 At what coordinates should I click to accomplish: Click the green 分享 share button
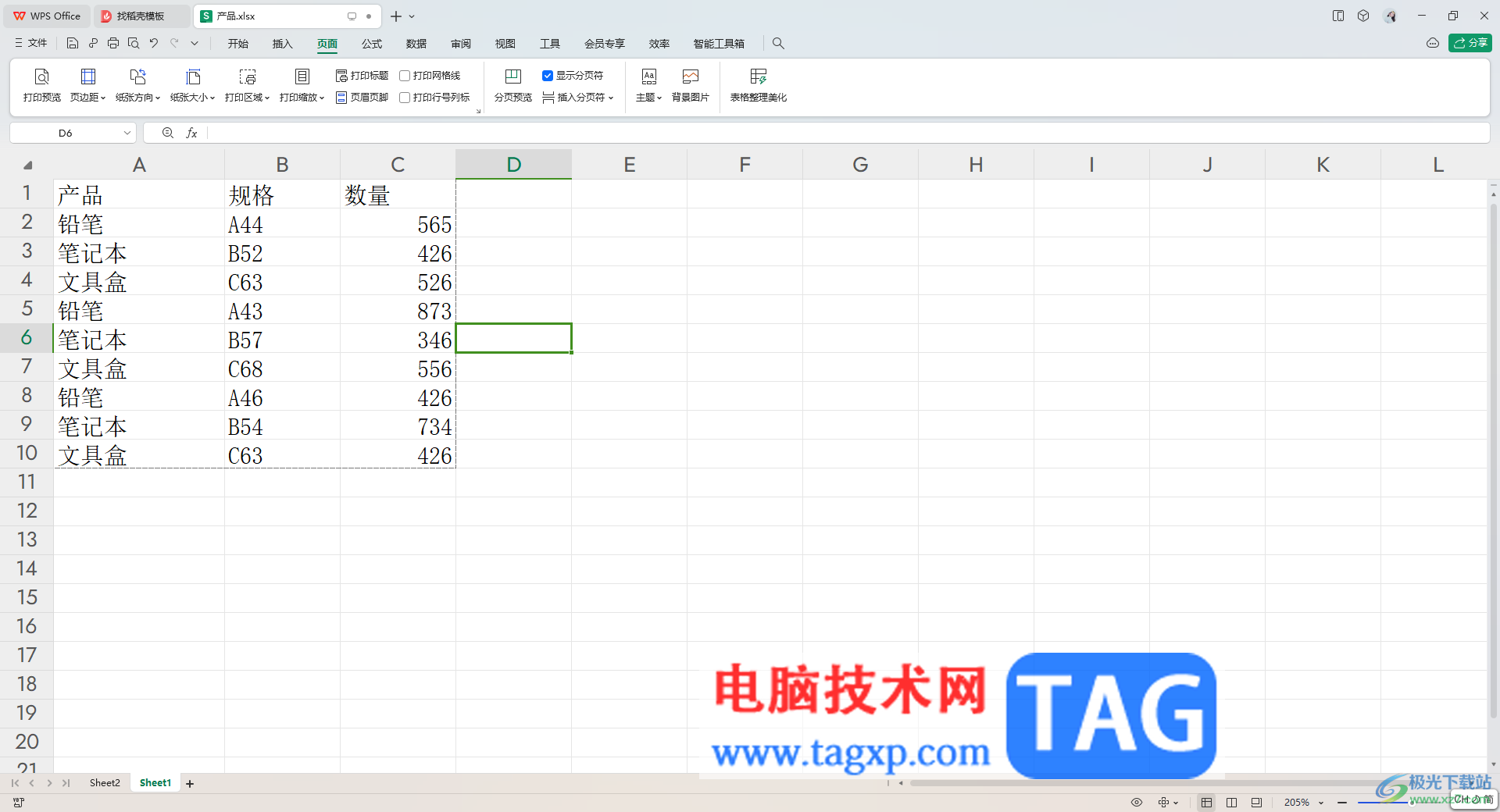click(x=1470, y=43)
